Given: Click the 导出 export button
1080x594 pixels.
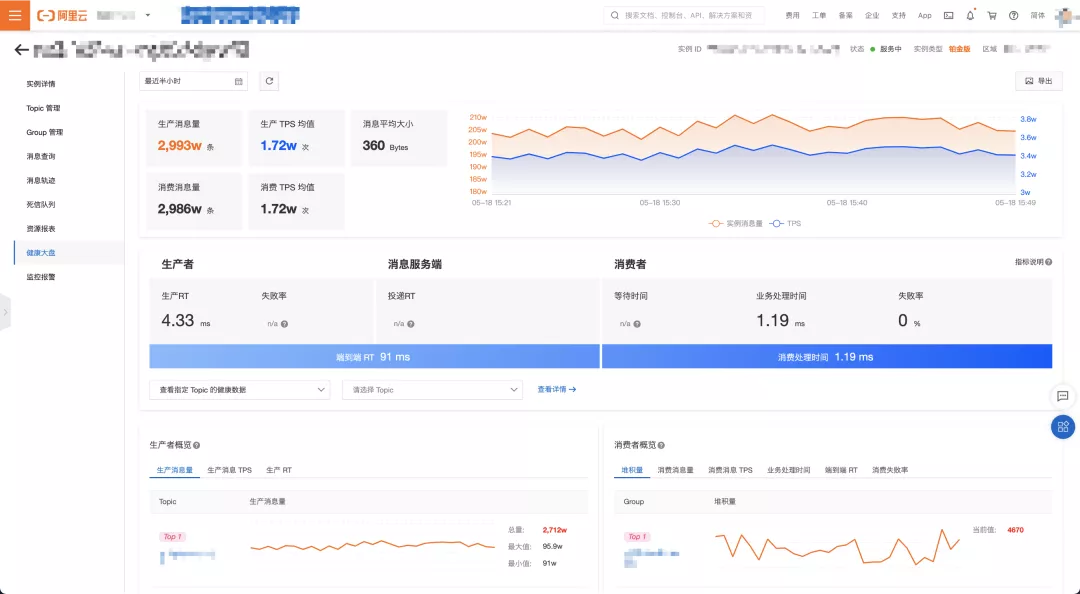Looking at the screenshot, I should tap(1038, 81).
